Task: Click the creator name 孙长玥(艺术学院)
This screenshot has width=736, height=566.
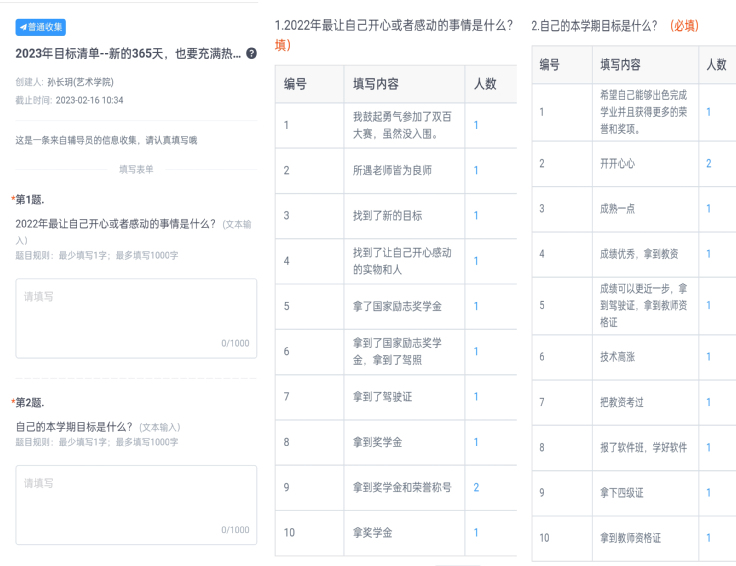Action: pos(80,82)
